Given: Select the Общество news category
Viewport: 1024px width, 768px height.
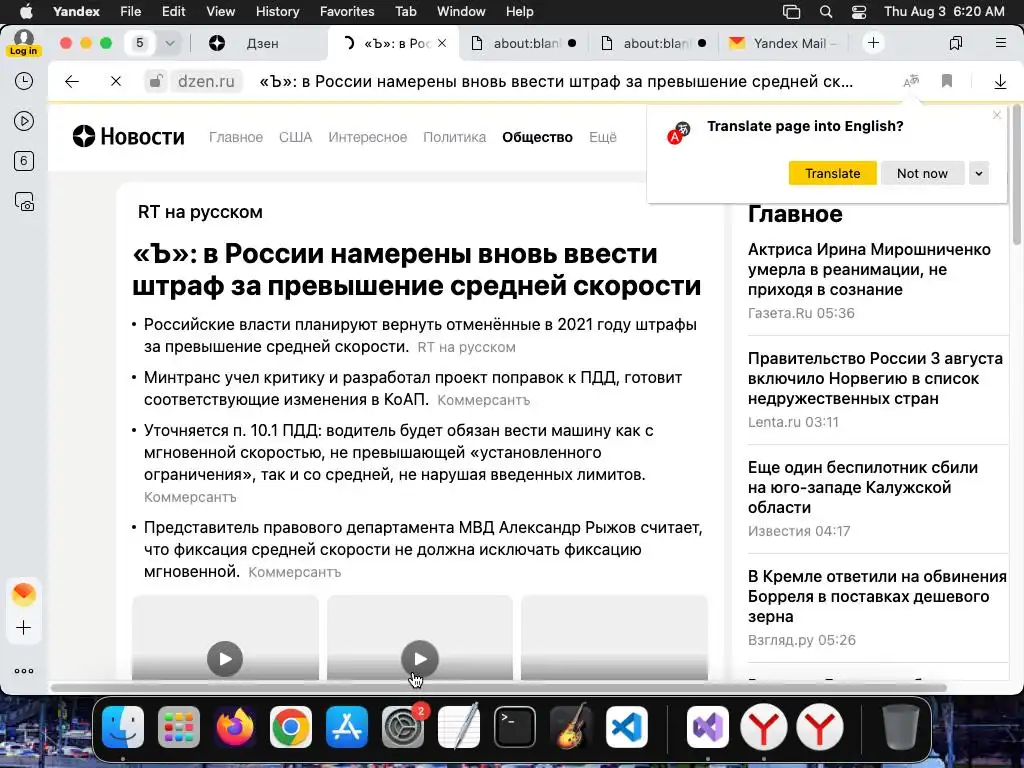Looking at the screenshot, I should pos(537,137).
